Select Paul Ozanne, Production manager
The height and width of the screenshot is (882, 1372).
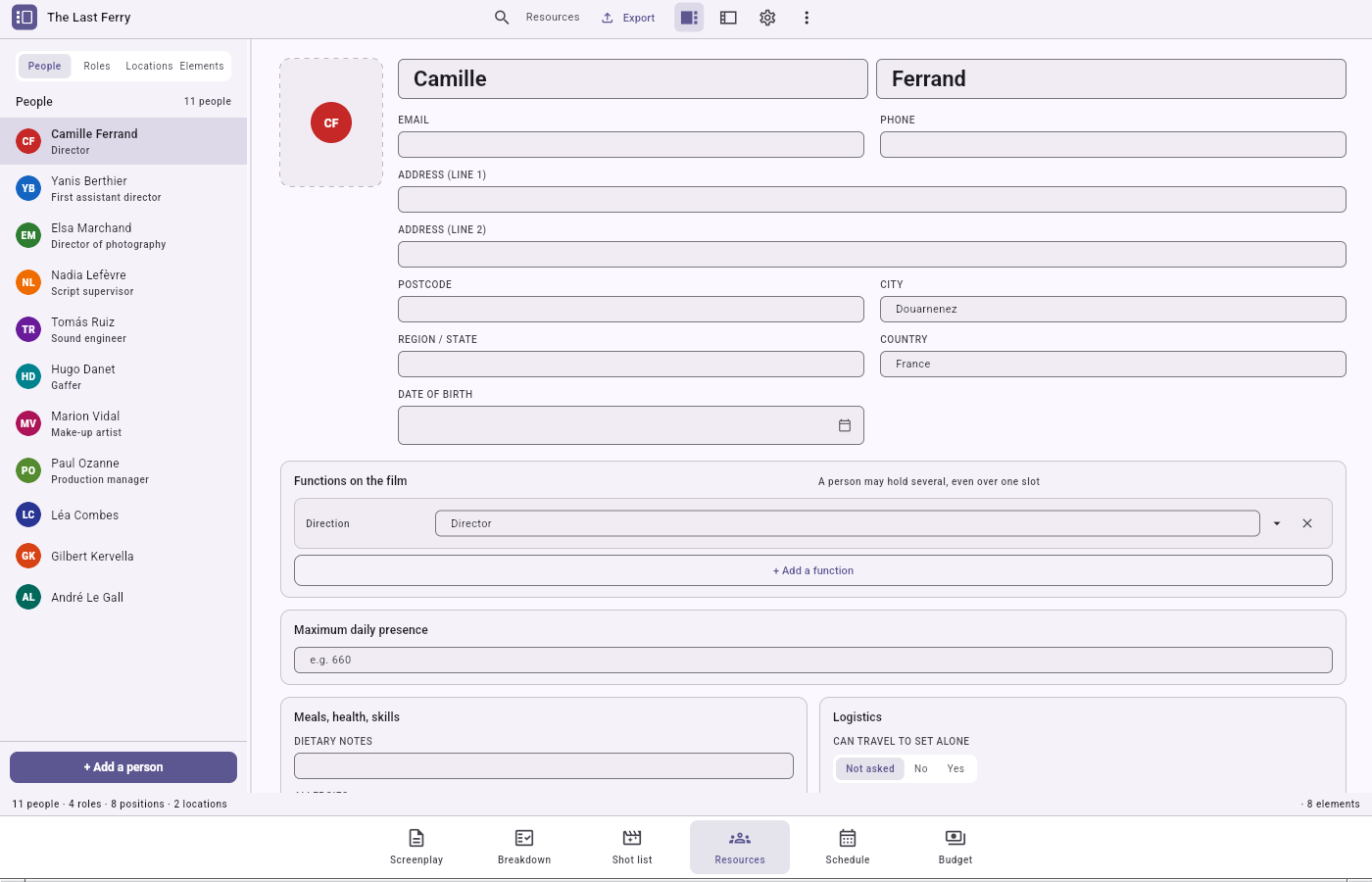point(123,470)
